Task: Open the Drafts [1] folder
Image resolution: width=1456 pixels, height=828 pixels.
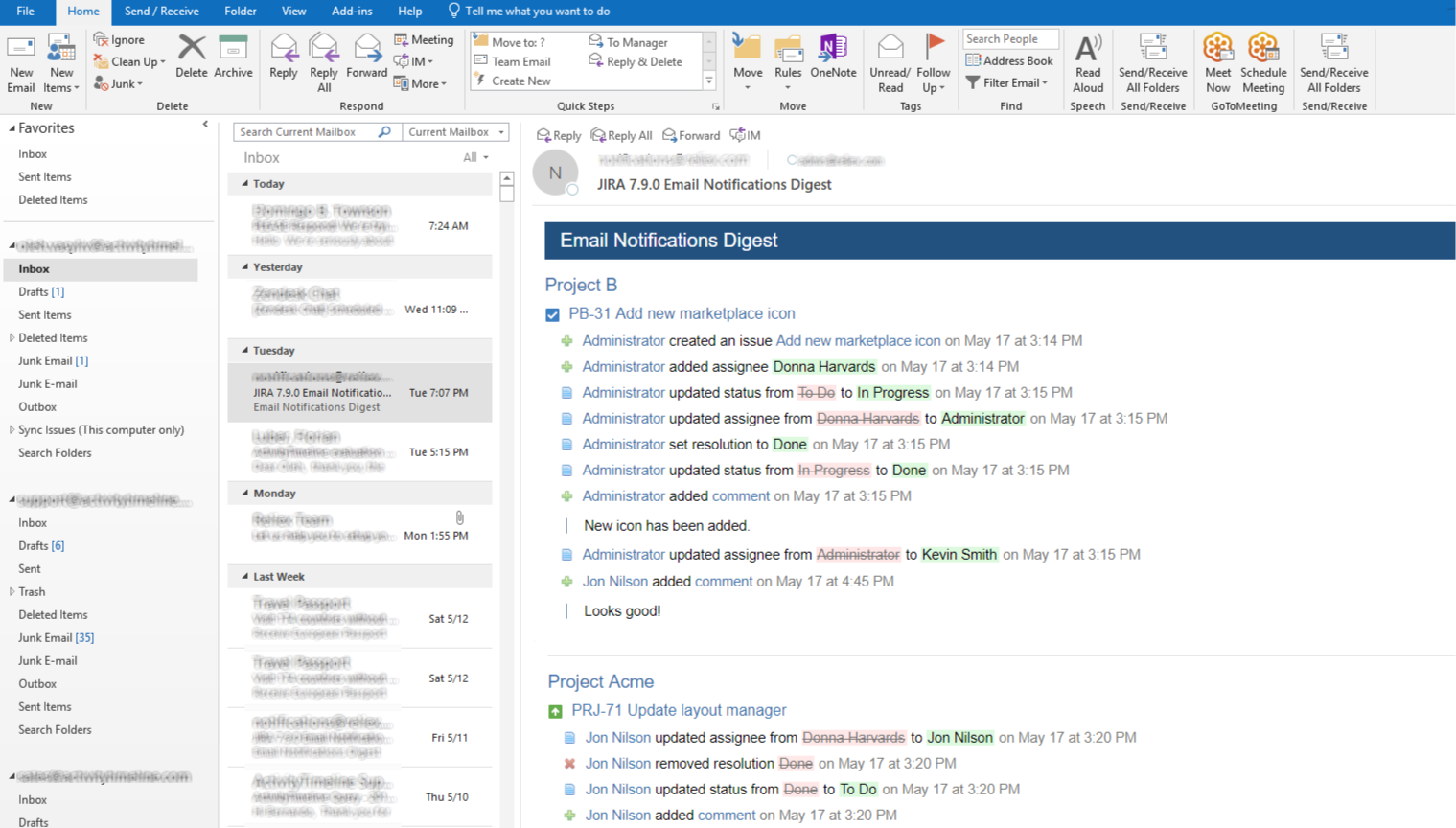Action: (x=41, y=291)
